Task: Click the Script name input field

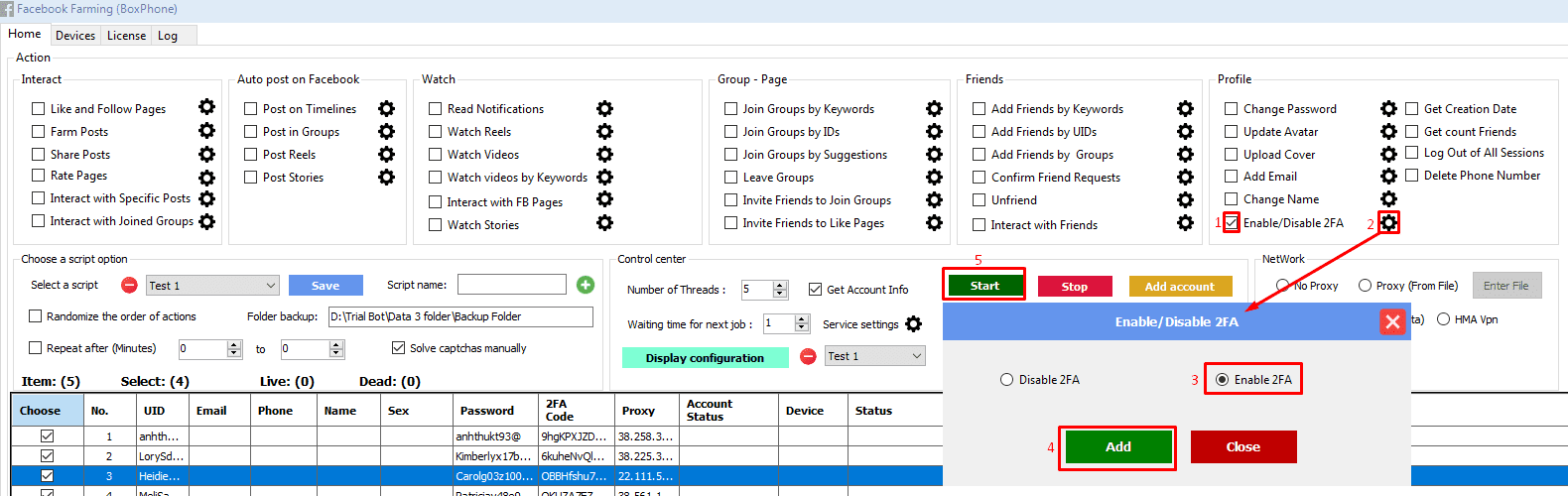Action: 512,285
